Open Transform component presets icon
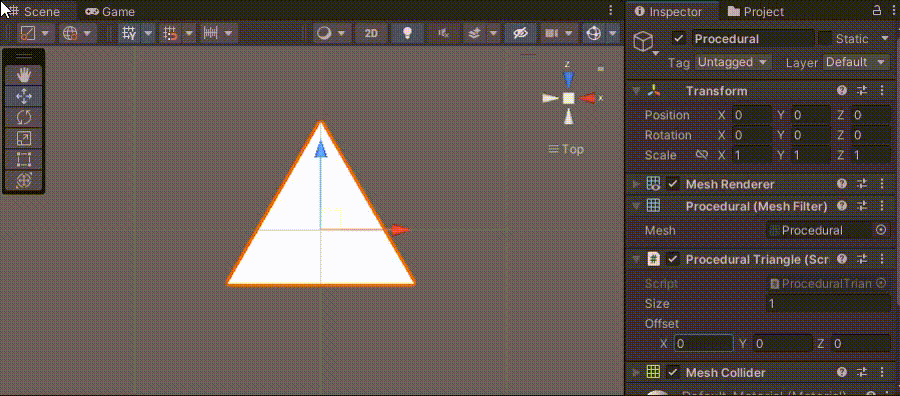Image resolution: width=900 pixels, height=396 pixels. 862,91
